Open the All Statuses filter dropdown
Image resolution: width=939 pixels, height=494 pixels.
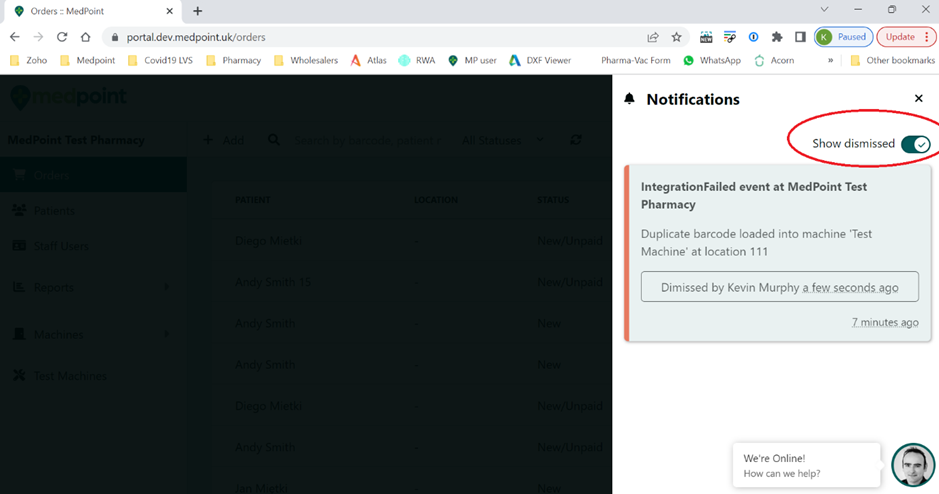503,140
